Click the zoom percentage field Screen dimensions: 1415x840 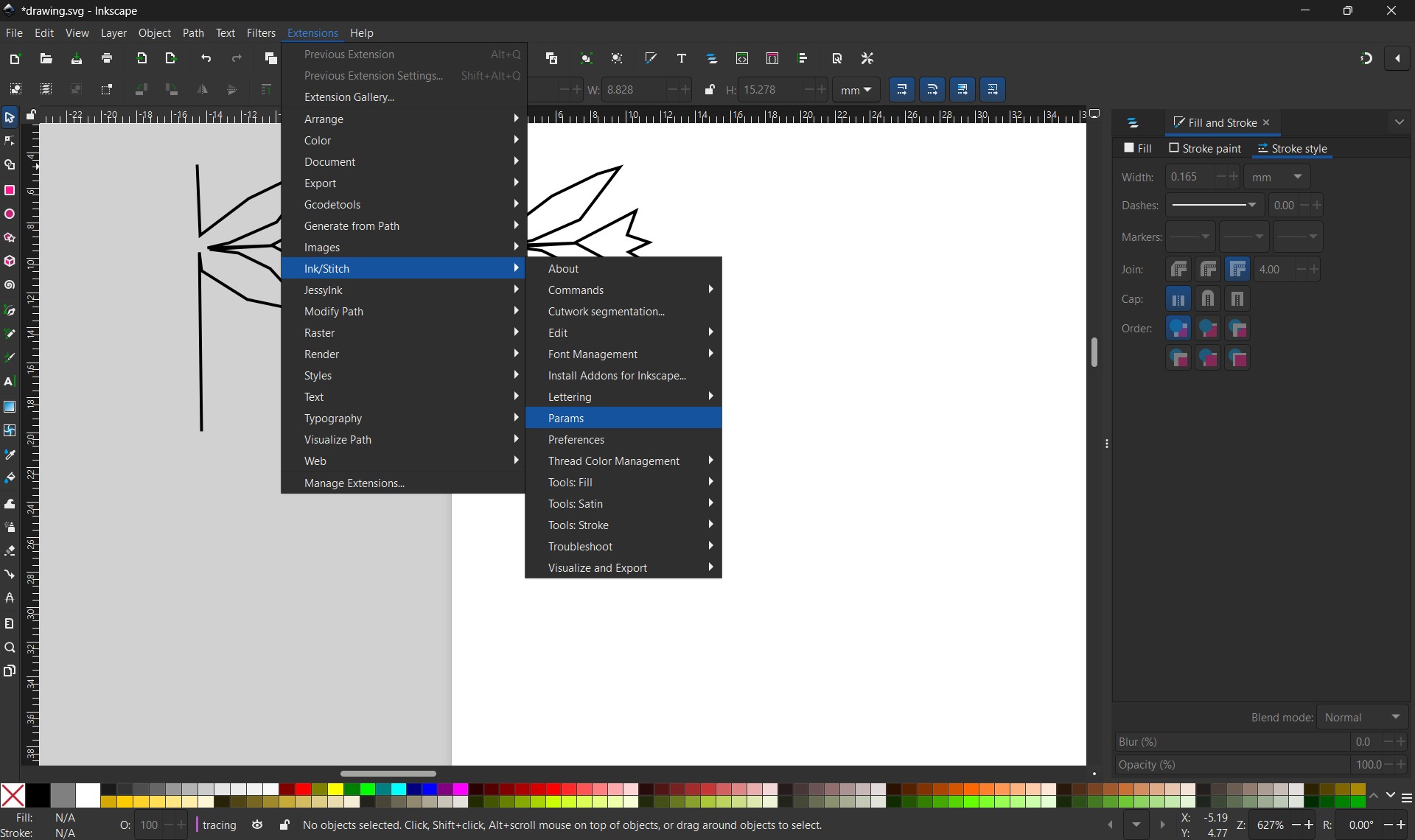(x=1271, y=826)
